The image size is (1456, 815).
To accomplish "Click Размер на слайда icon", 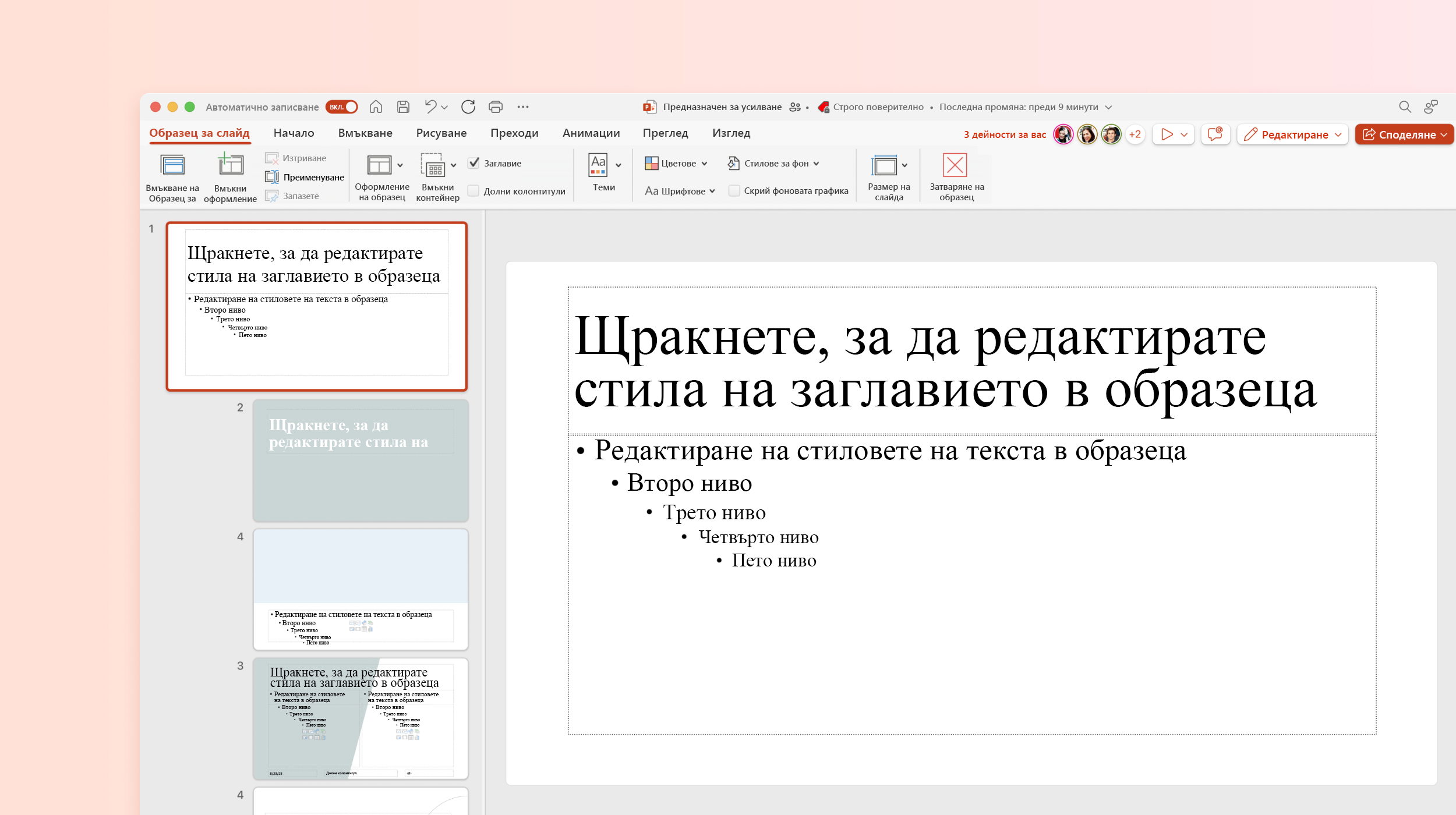I will click(x=884, y=165).
